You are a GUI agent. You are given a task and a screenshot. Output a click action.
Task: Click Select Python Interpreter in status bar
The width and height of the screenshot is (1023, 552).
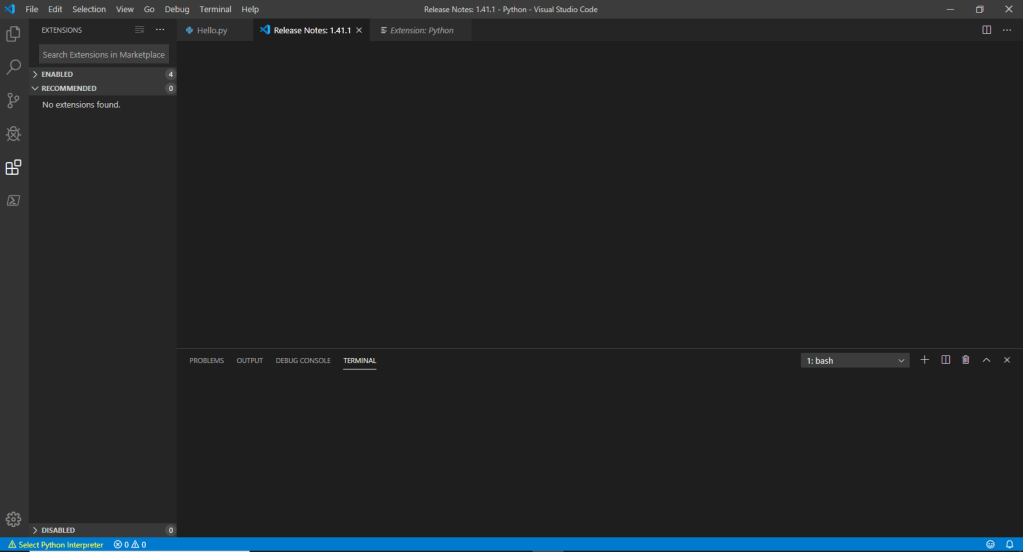pos(60,545)
